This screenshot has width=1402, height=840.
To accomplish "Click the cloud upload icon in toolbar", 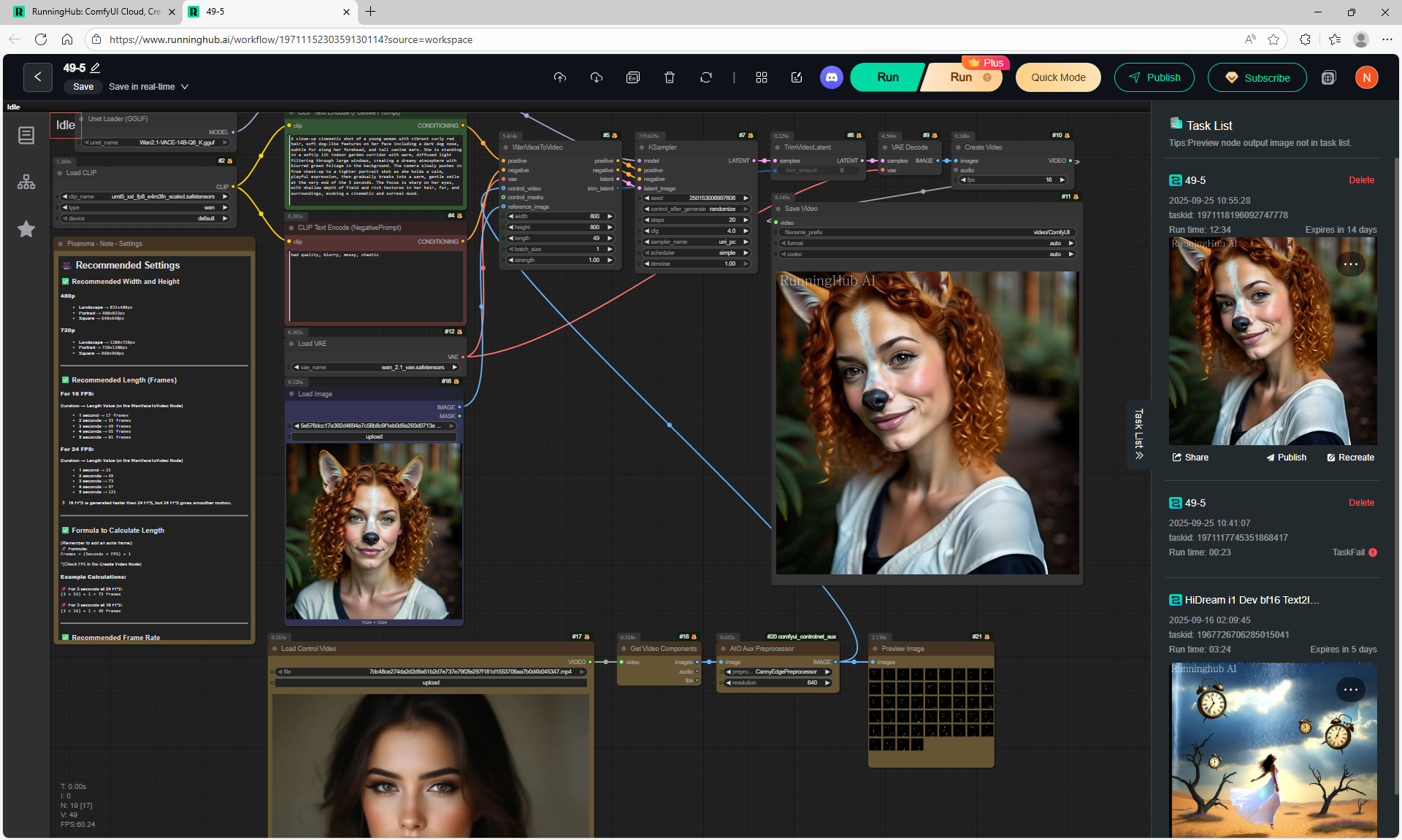I will (560, 77).
